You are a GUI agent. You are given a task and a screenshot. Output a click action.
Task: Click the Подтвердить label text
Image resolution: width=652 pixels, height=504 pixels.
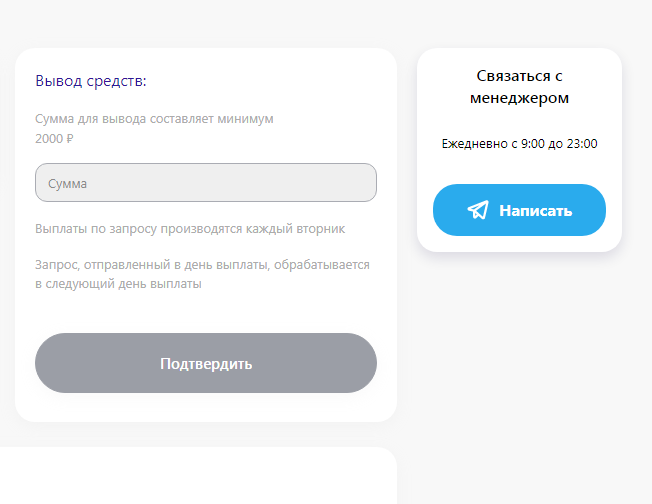coord(206,364)
